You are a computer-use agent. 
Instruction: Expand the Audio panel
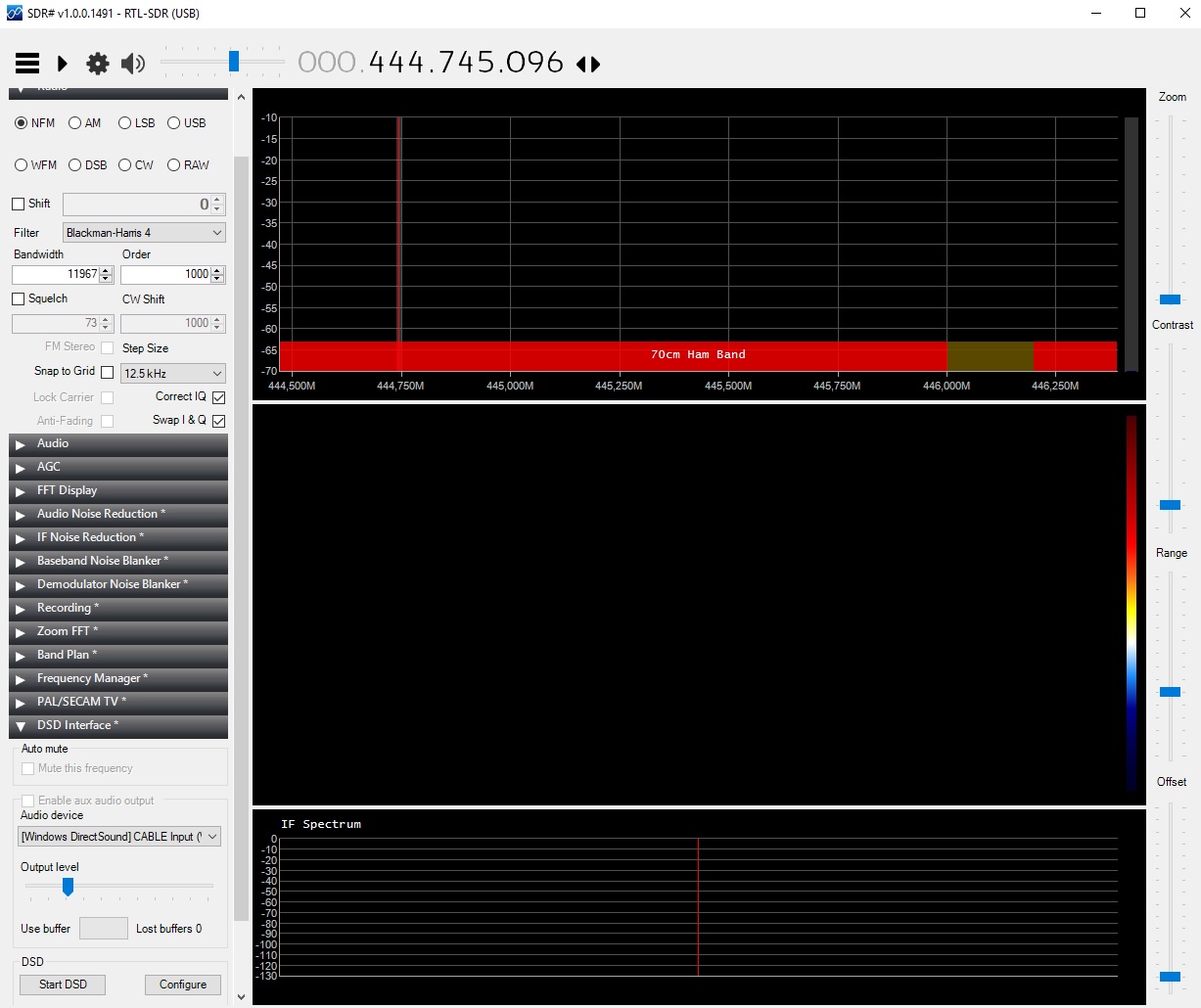coord(118,444)
